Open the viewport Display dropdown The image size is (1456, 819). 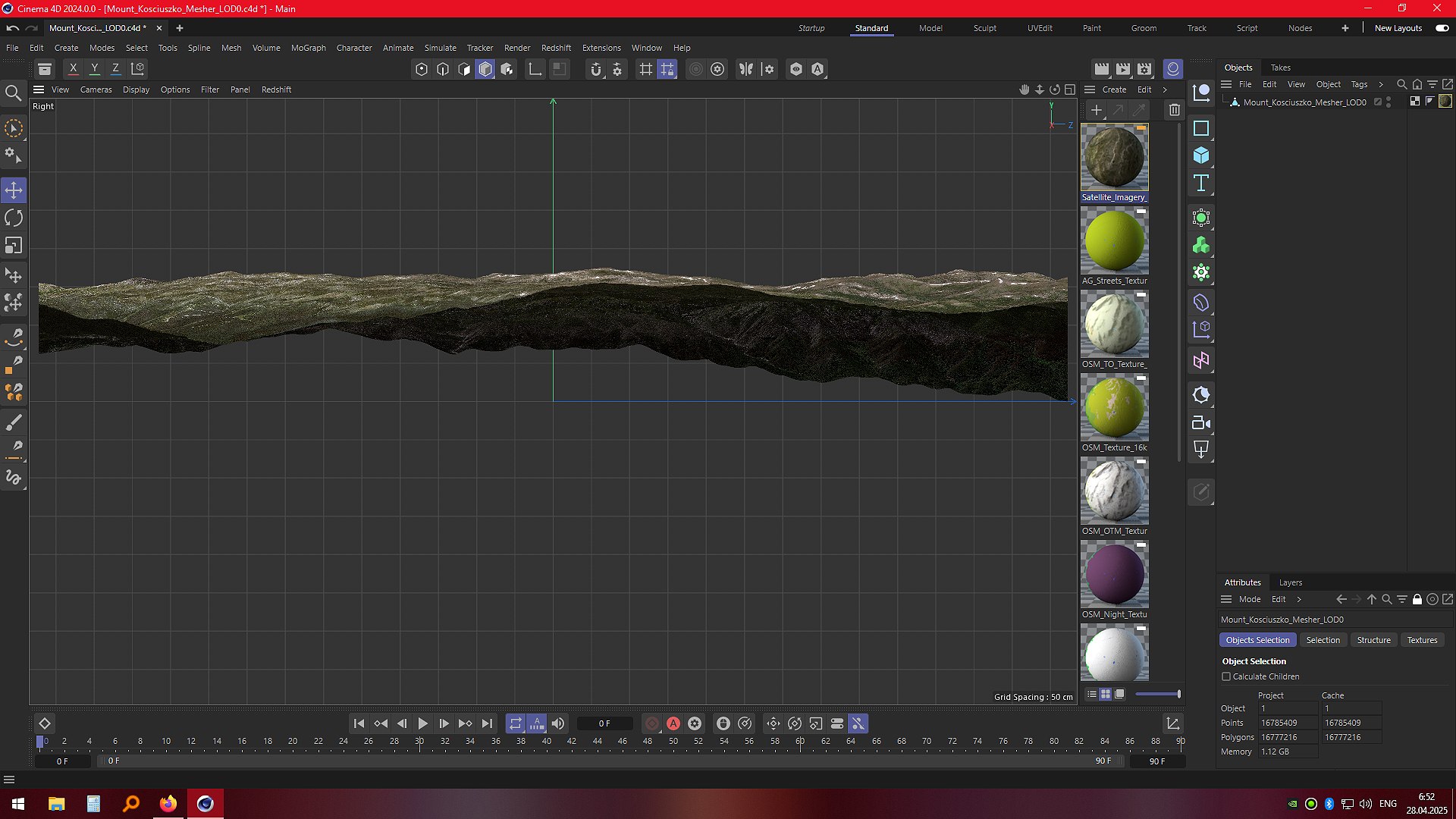point(136,89)
